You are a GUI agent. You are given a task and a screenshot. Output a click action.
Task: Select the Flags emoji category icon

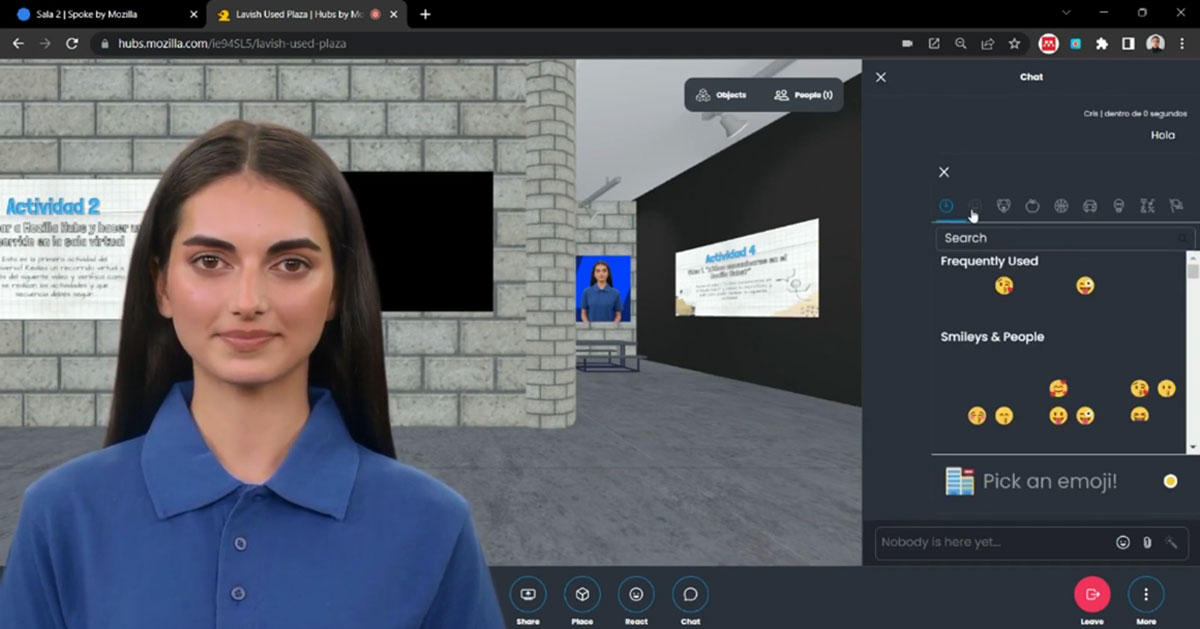1176,206
